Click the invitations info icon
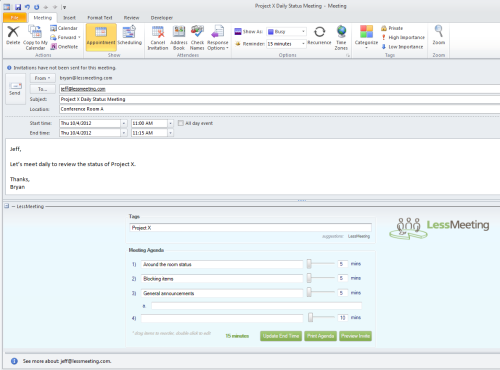The width and height of the screenshot is (500, 370). point(9,68)
